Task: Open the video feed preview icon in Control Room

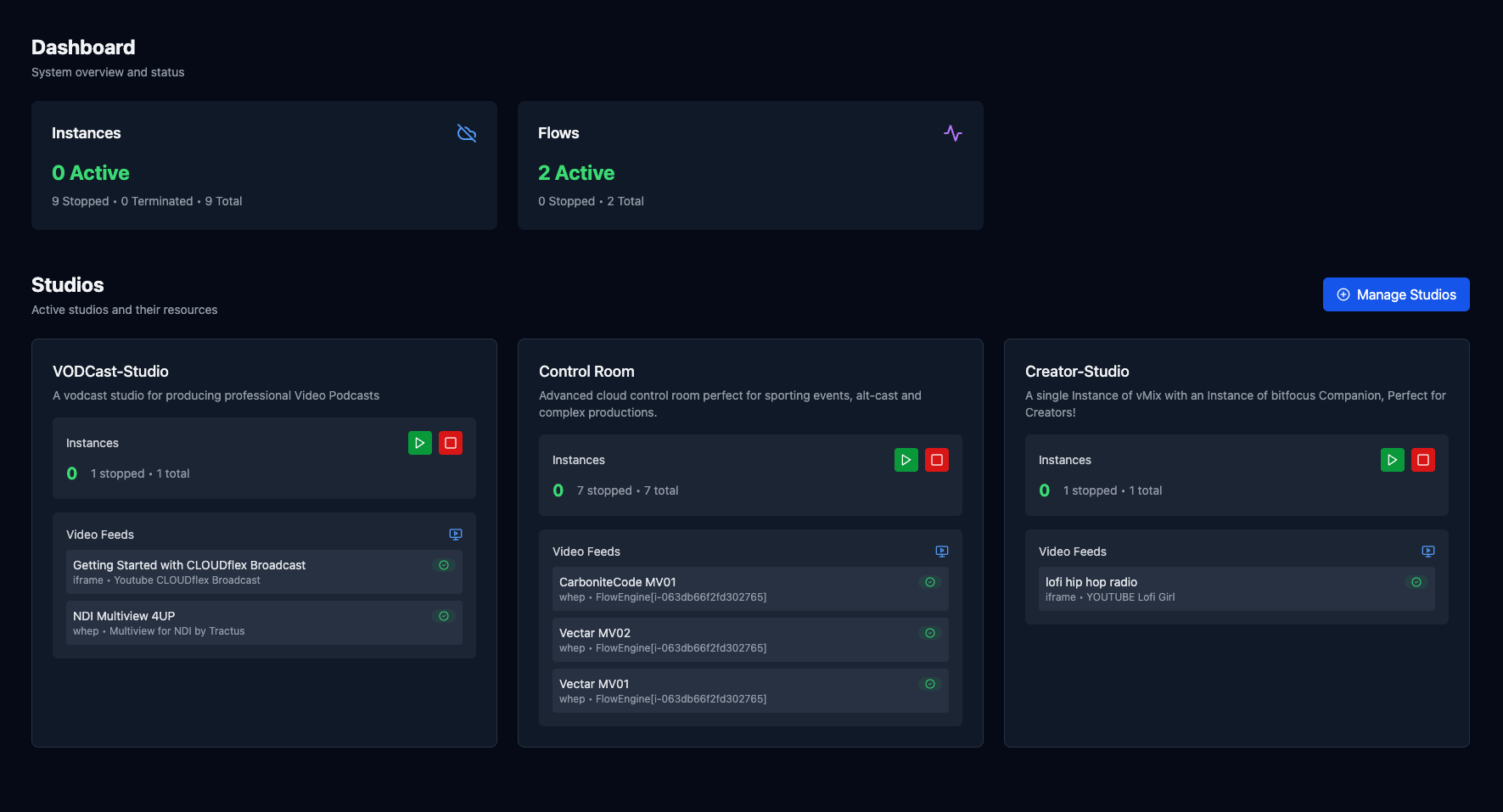Action: (941, 551)
